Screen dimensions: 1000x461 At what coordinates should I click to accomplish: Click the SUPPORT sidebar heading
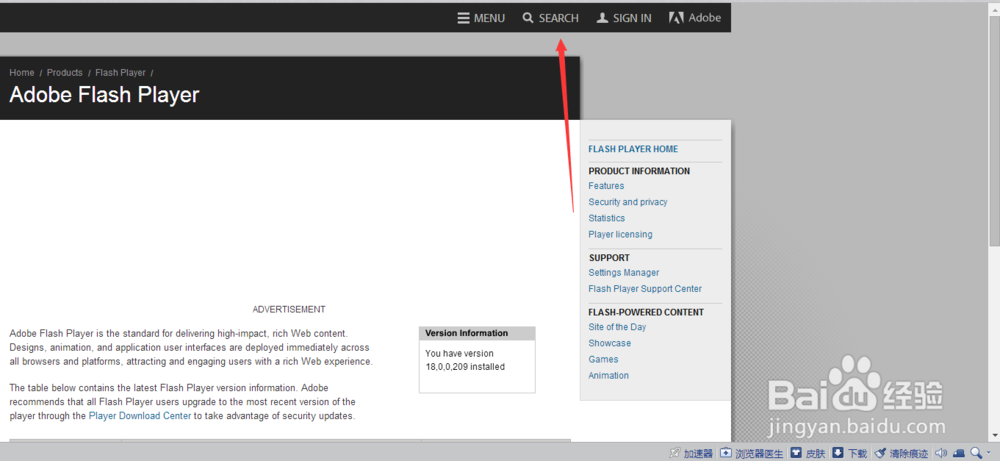coord(609,258)
